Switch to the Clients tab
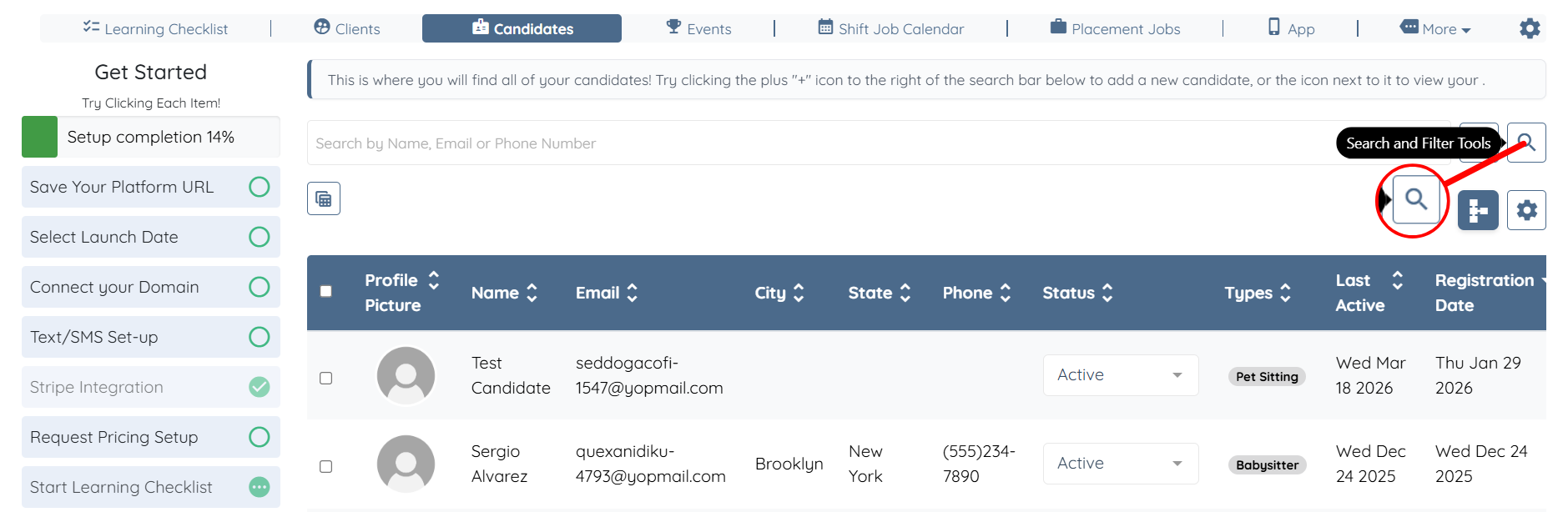This screenshot has height=512, width=1568. [347, 28]
